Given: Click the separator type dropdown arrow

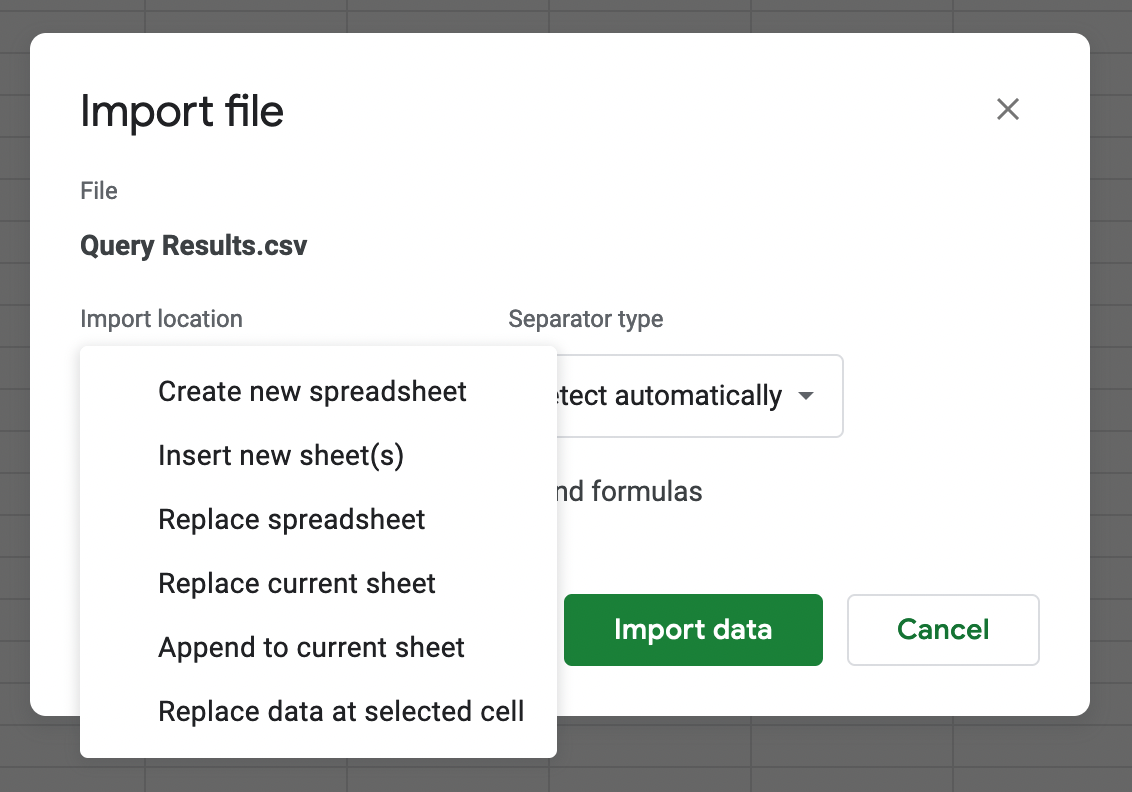Looking at the screenshot, I should [x=806, y=396].
